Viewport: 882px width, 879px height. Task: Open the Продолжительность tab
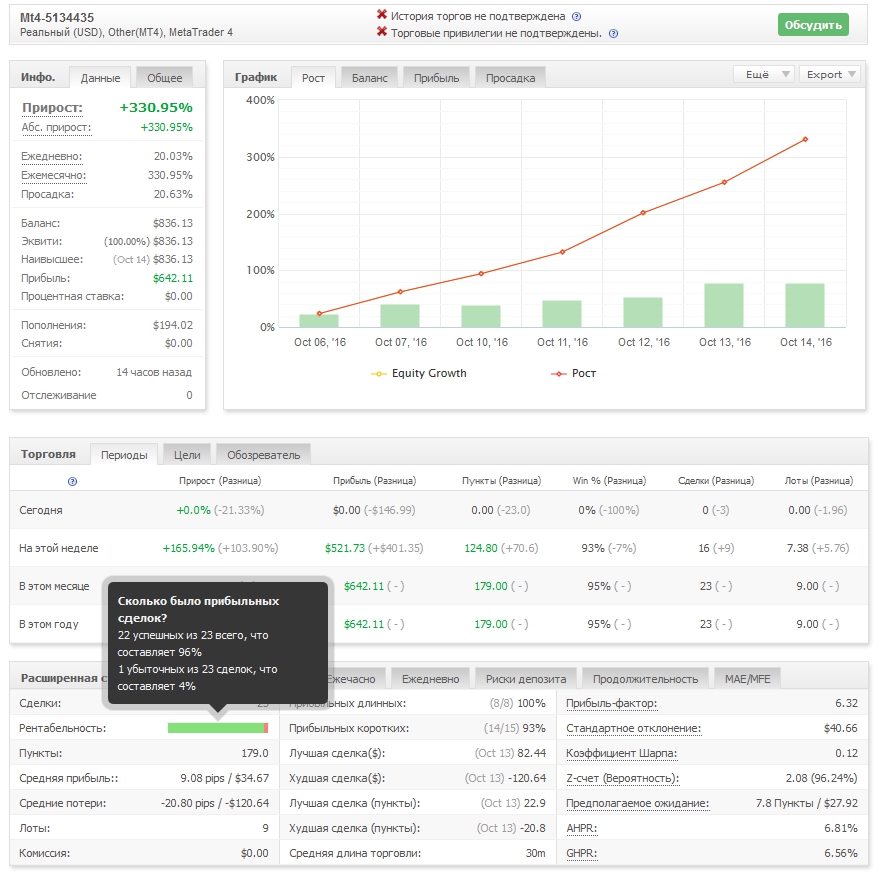[645, 679]
